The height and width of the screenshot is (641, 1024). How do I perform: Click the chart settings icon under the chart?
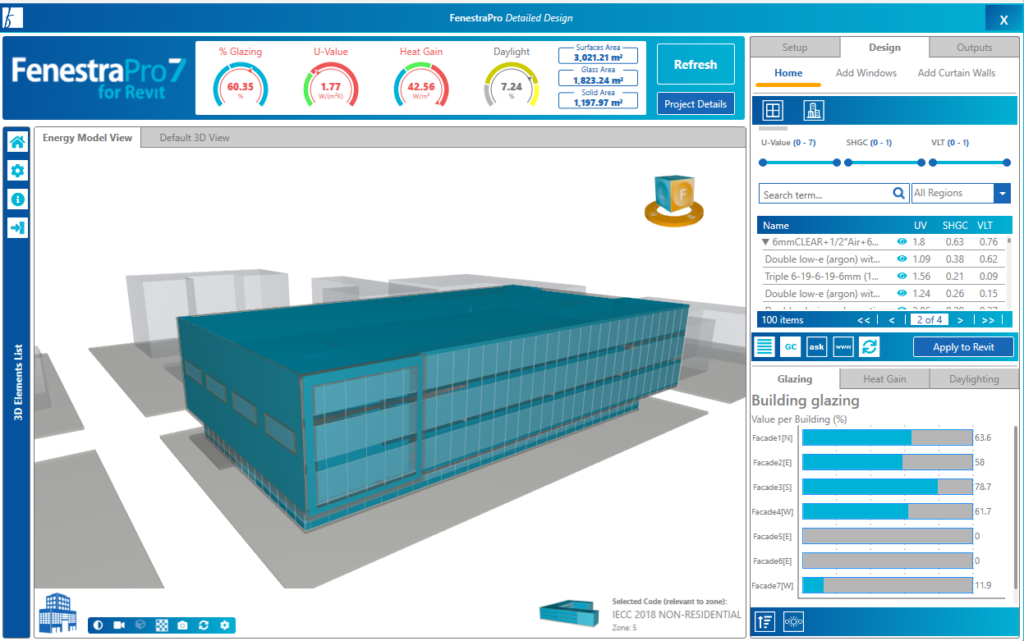tap(793, 621)
